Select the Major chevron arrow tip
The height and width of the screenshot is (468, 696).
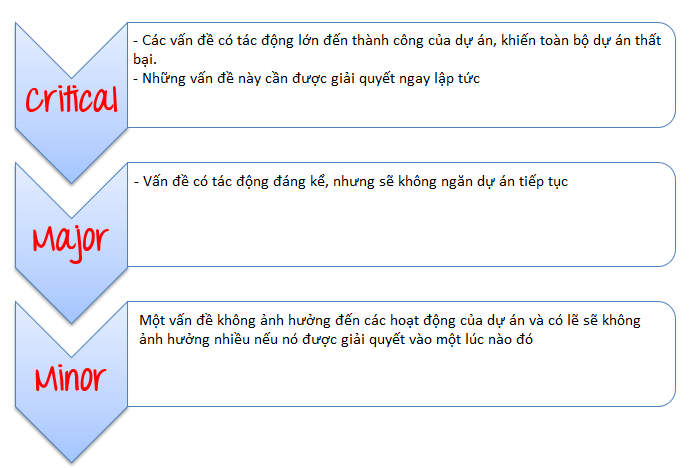71,316
